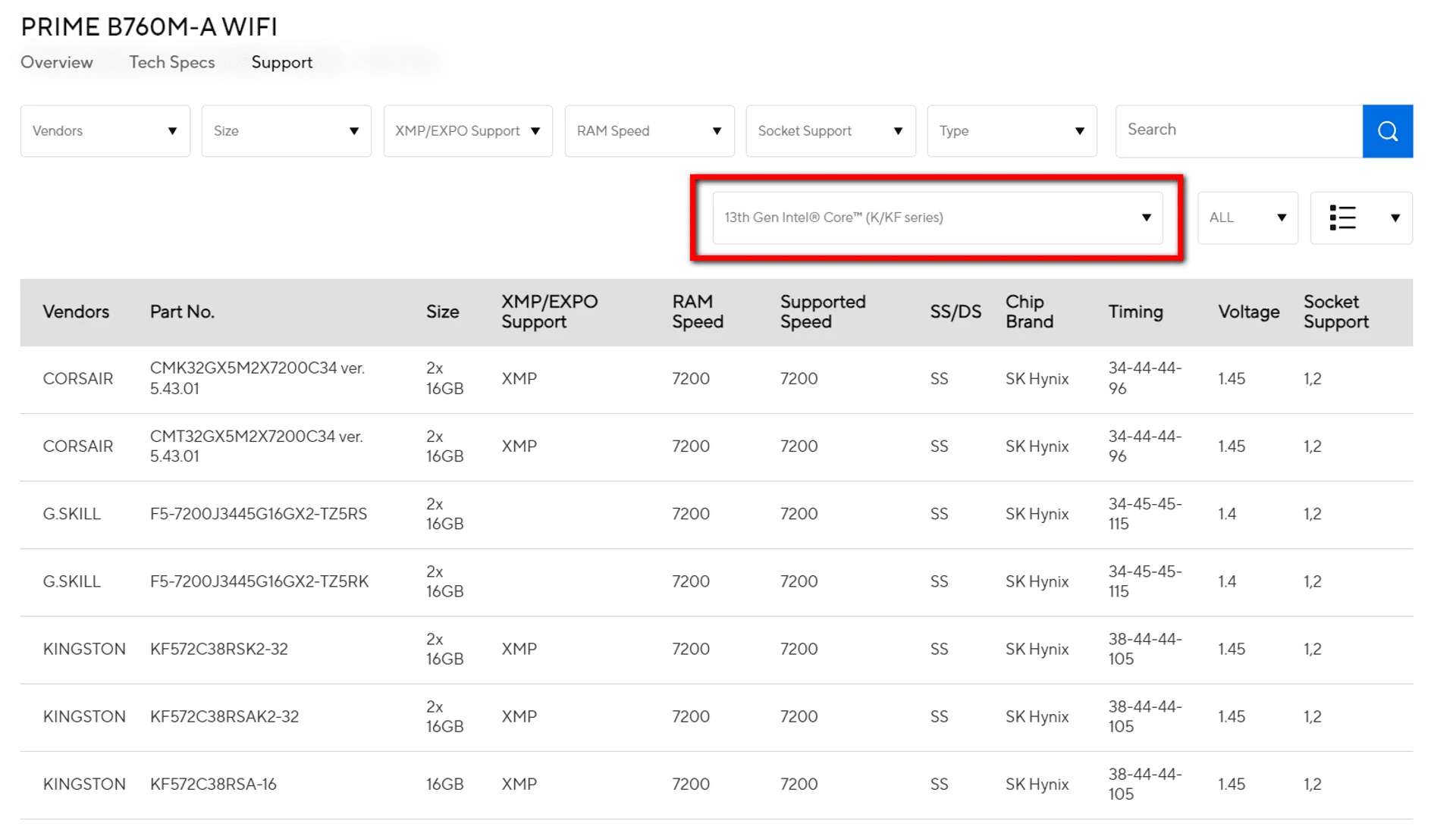The height and width of the screenshot is (833, 1456).
Task: Click the SS/DS column header
Action: [x=955, y=312]
